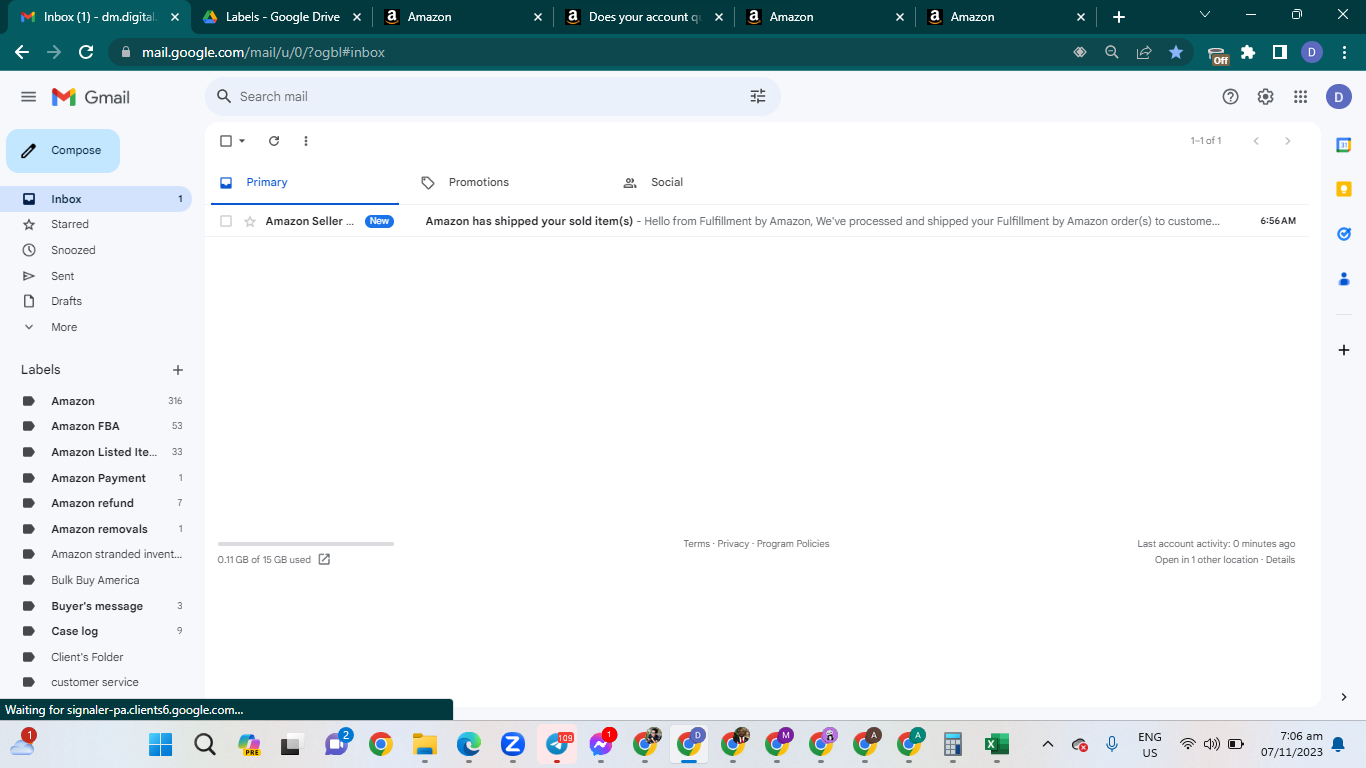
Task: Open File Explorer from the taskbar
Action: click(x=425, y=744)
